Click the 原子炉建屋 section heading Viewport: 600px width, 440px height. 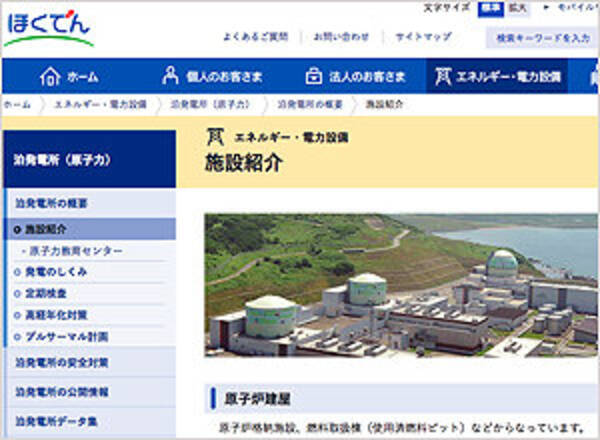tap(257, 399)
